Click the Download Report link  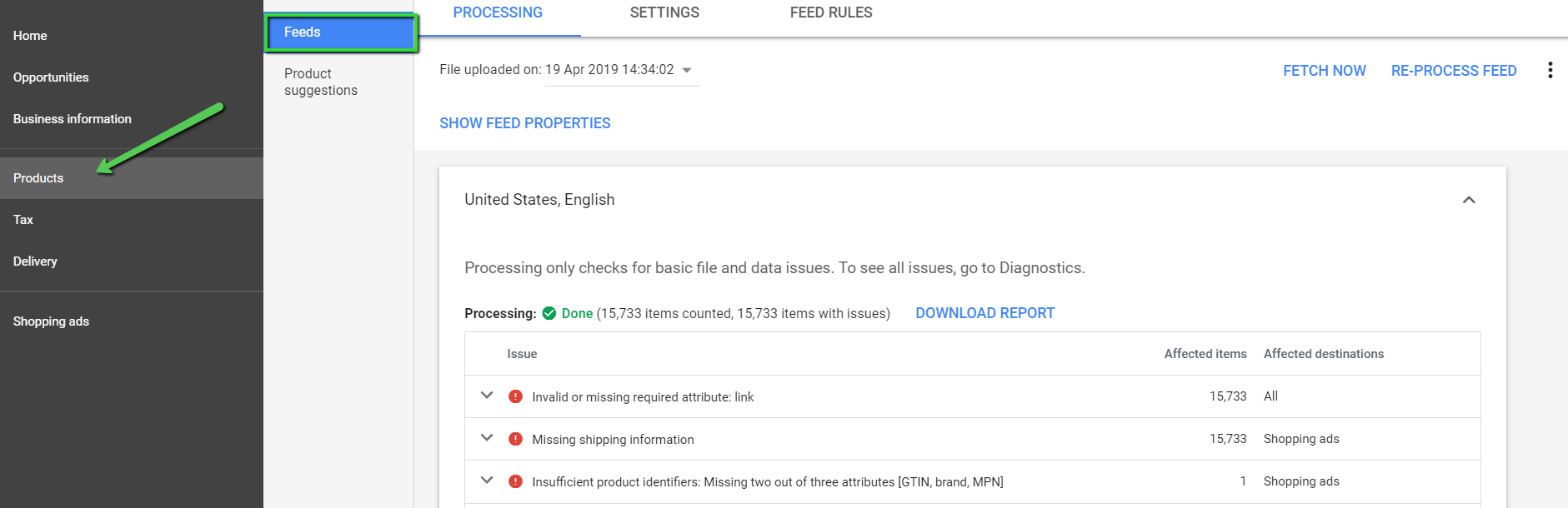tap(984, 313)
